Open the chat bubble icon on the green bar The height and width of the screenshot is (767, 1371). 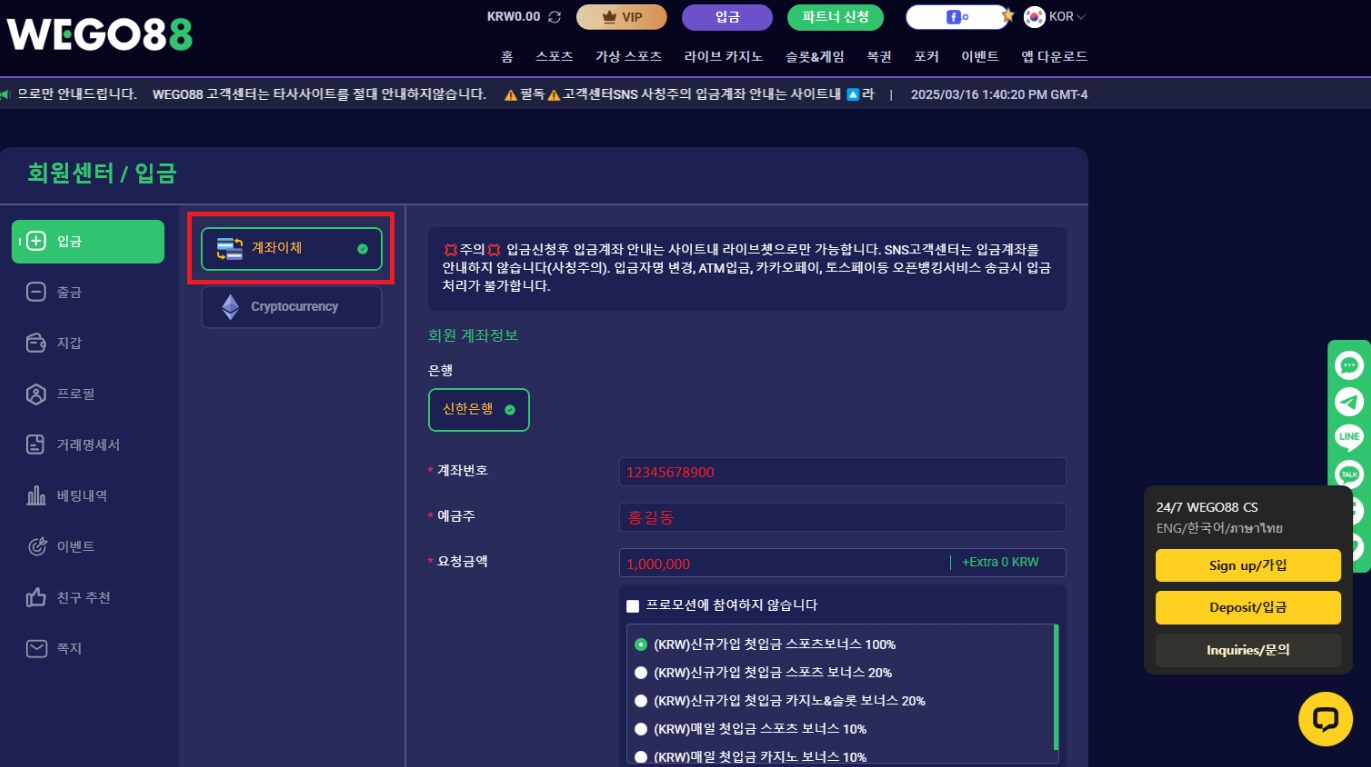[1349, 366]
